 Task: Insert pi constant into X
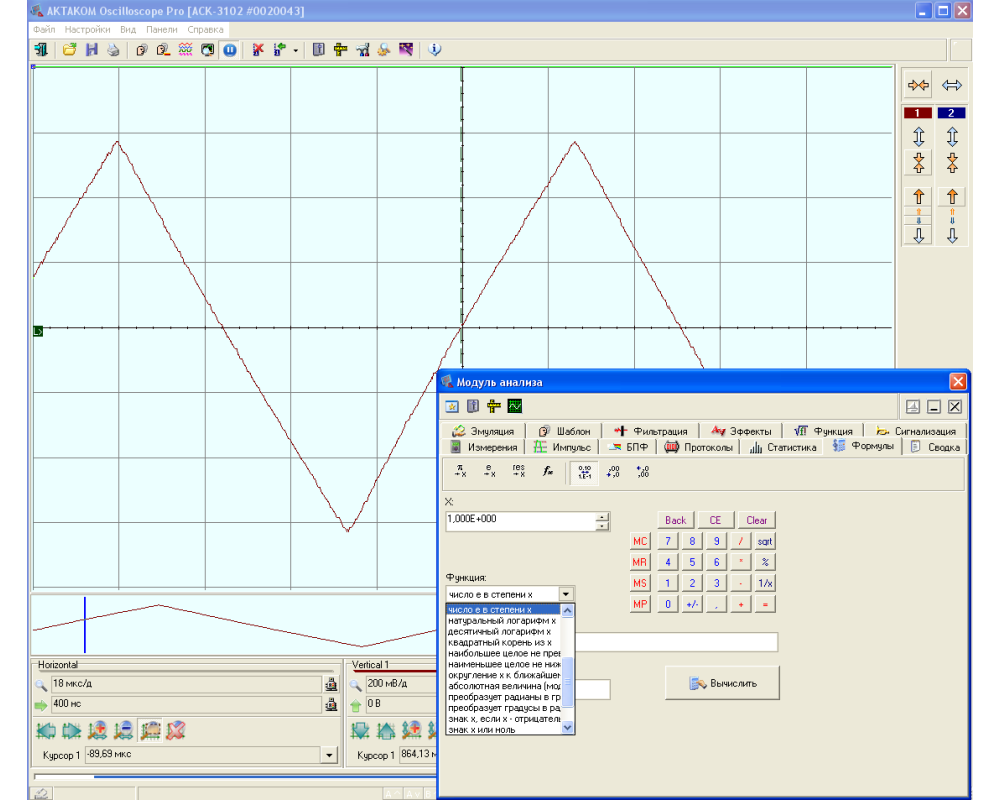pos(461,472)
